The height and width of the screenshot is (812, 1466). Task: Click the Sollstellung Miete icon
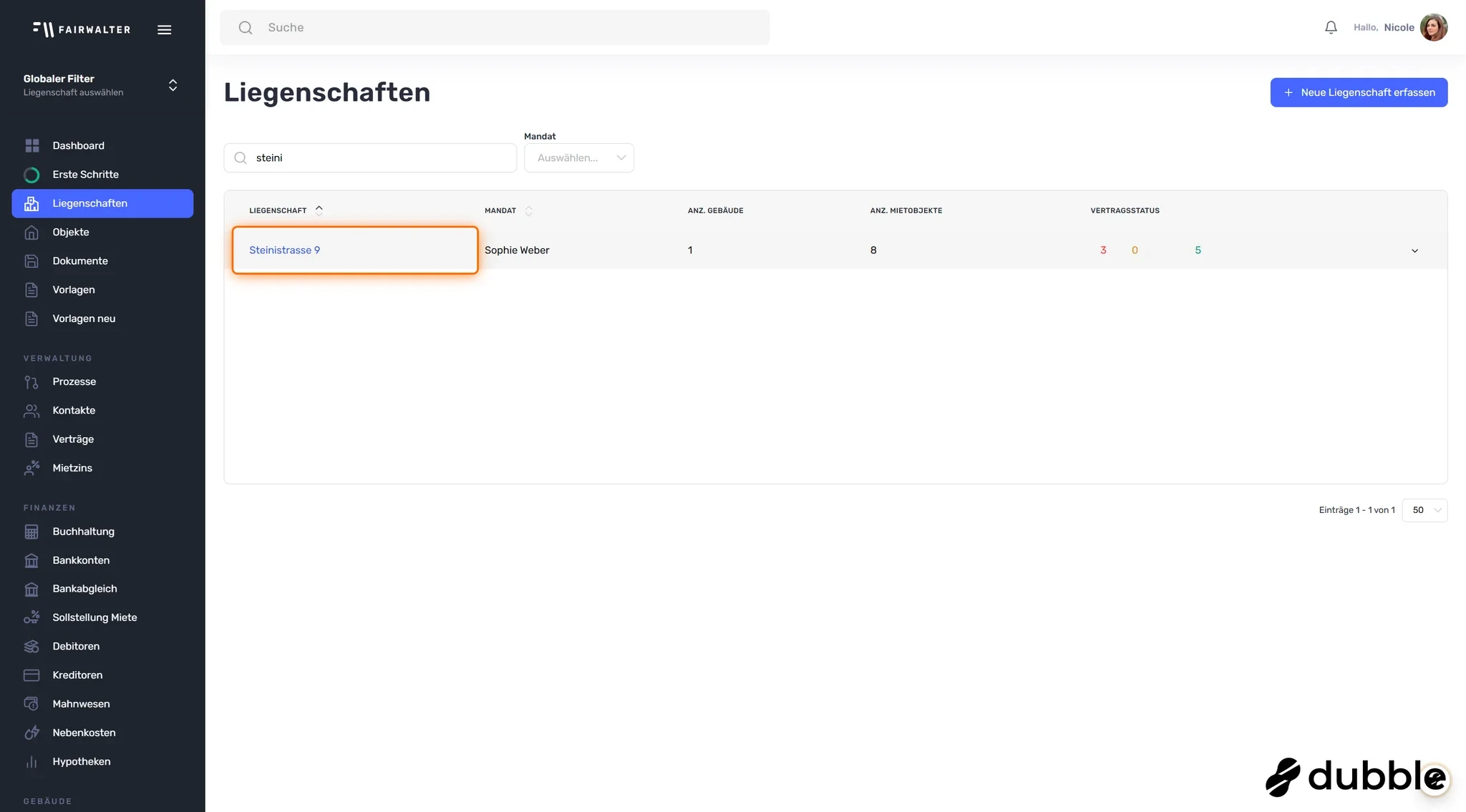coord(31,617)
